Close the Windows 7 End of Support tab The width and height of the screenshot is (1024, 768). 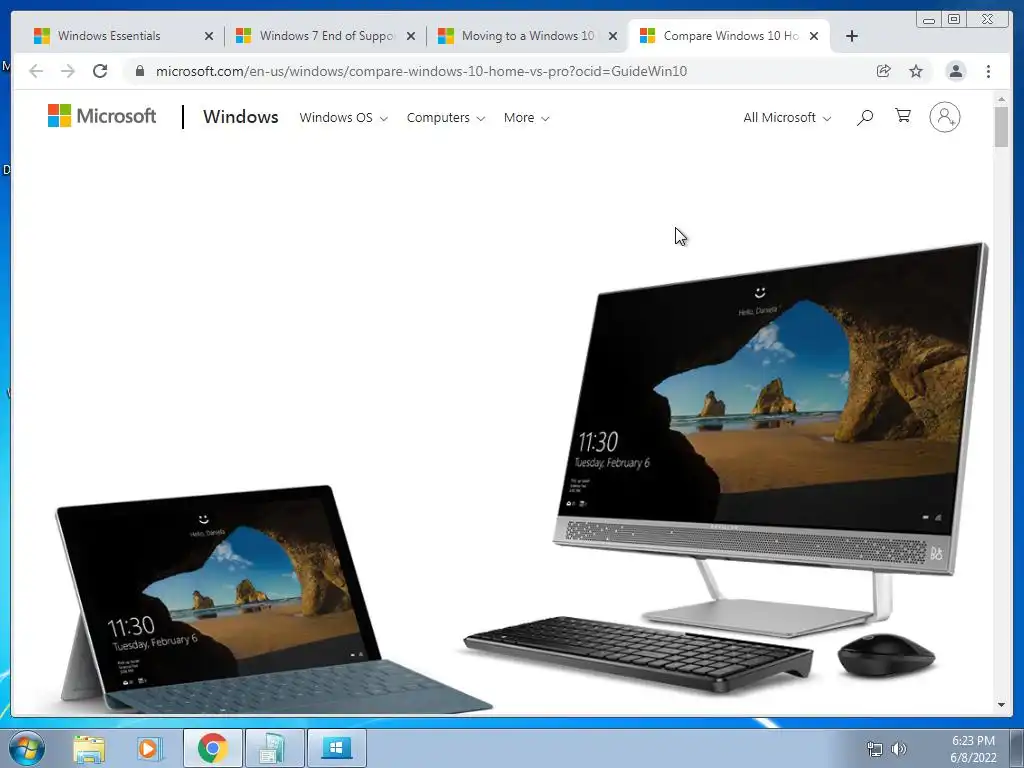(411, 36)
